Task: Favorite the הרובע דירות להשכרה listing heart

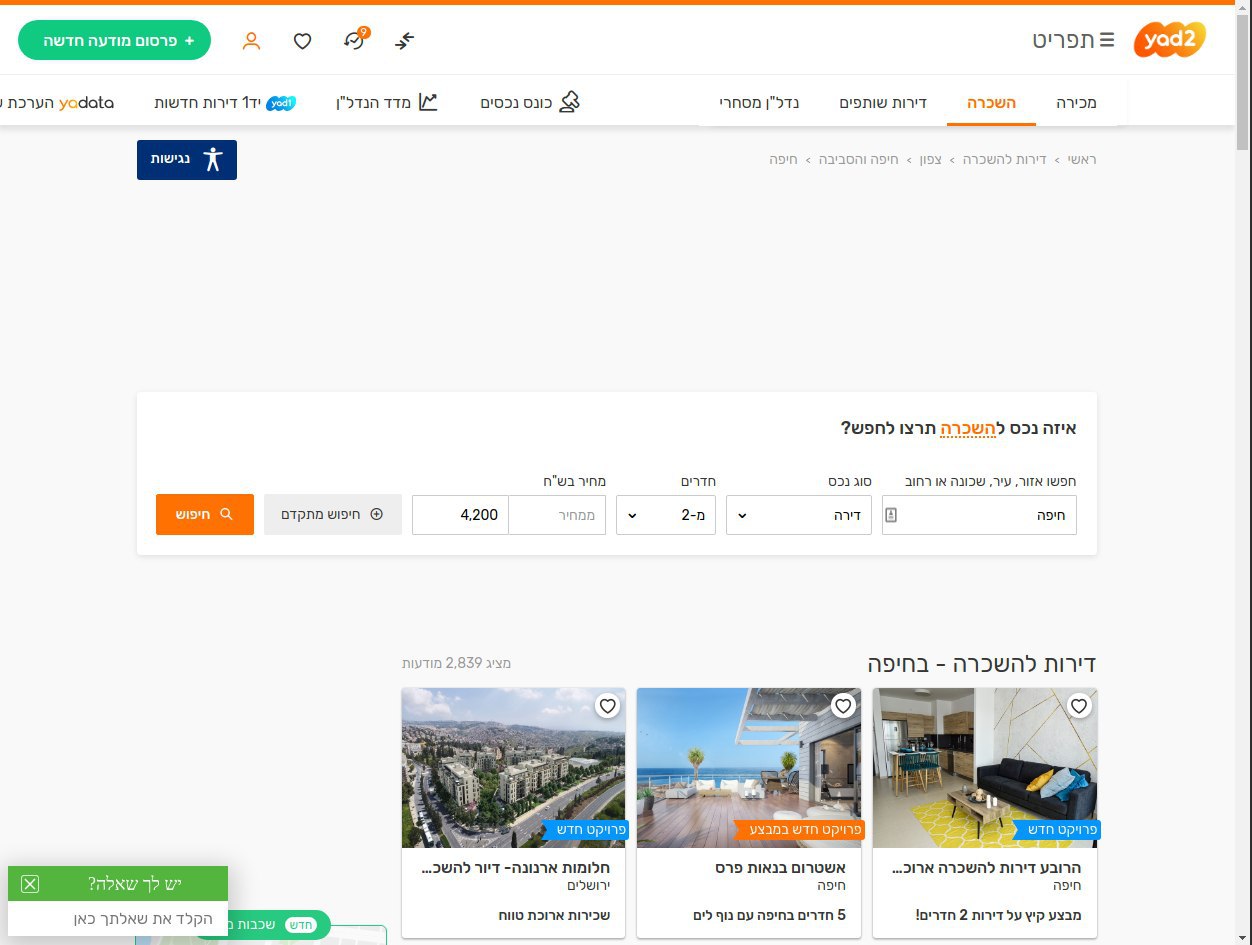Action: pyautogui.click(x=1079, y=706)
